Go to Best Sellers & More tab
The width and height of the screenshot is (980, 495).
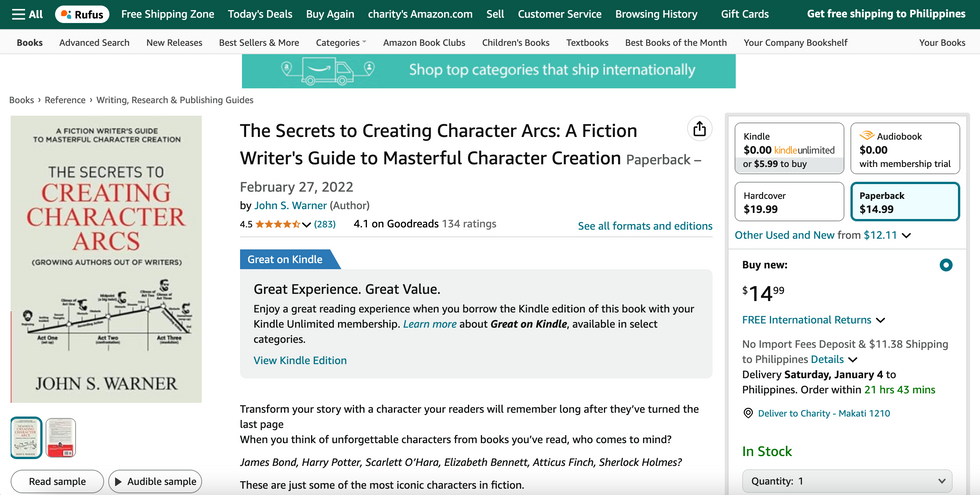tap(259, 43)
